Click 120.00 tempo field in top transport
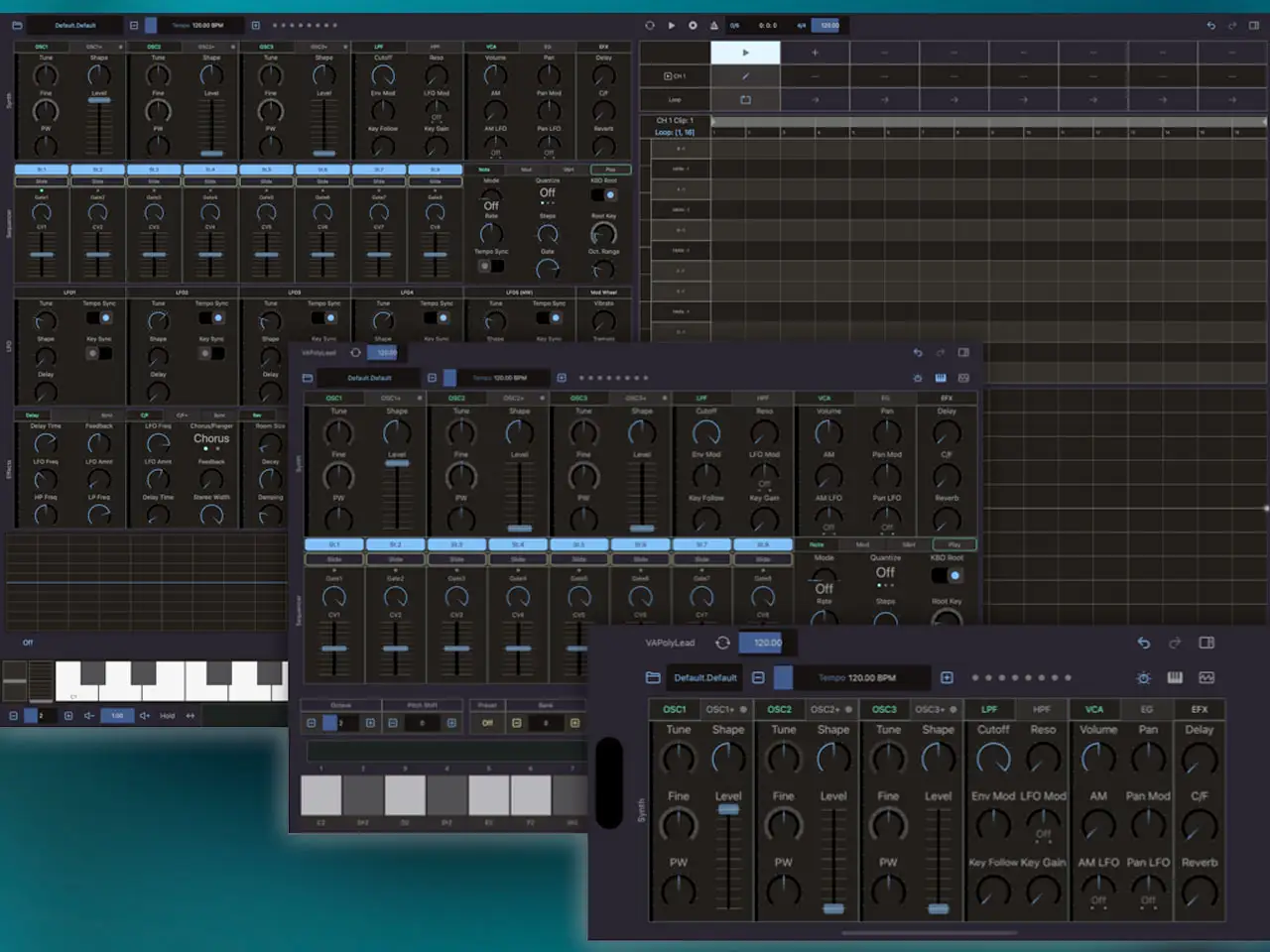 click(x=830, y=25)
